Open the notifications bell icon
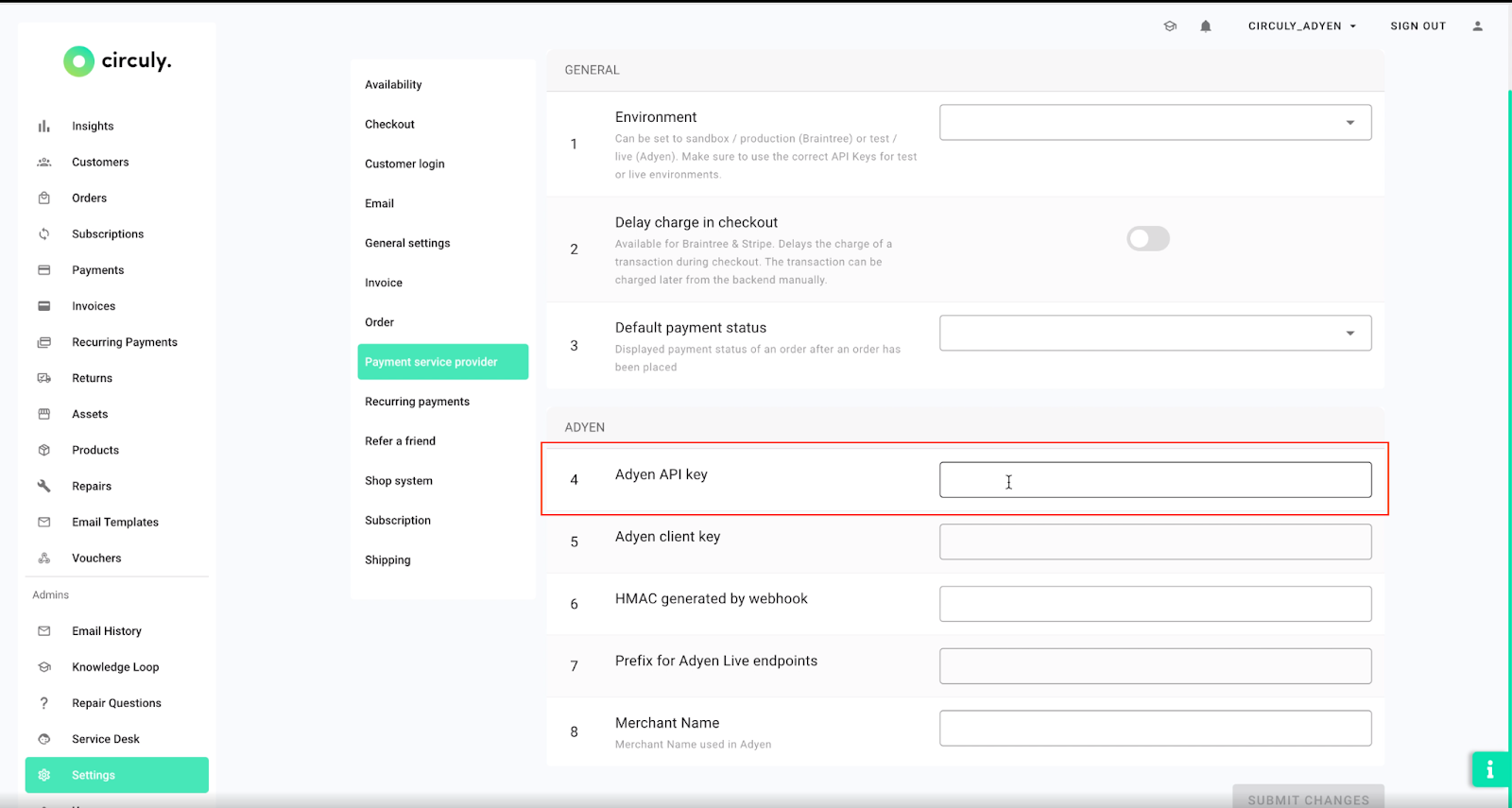 [1206, 26]
